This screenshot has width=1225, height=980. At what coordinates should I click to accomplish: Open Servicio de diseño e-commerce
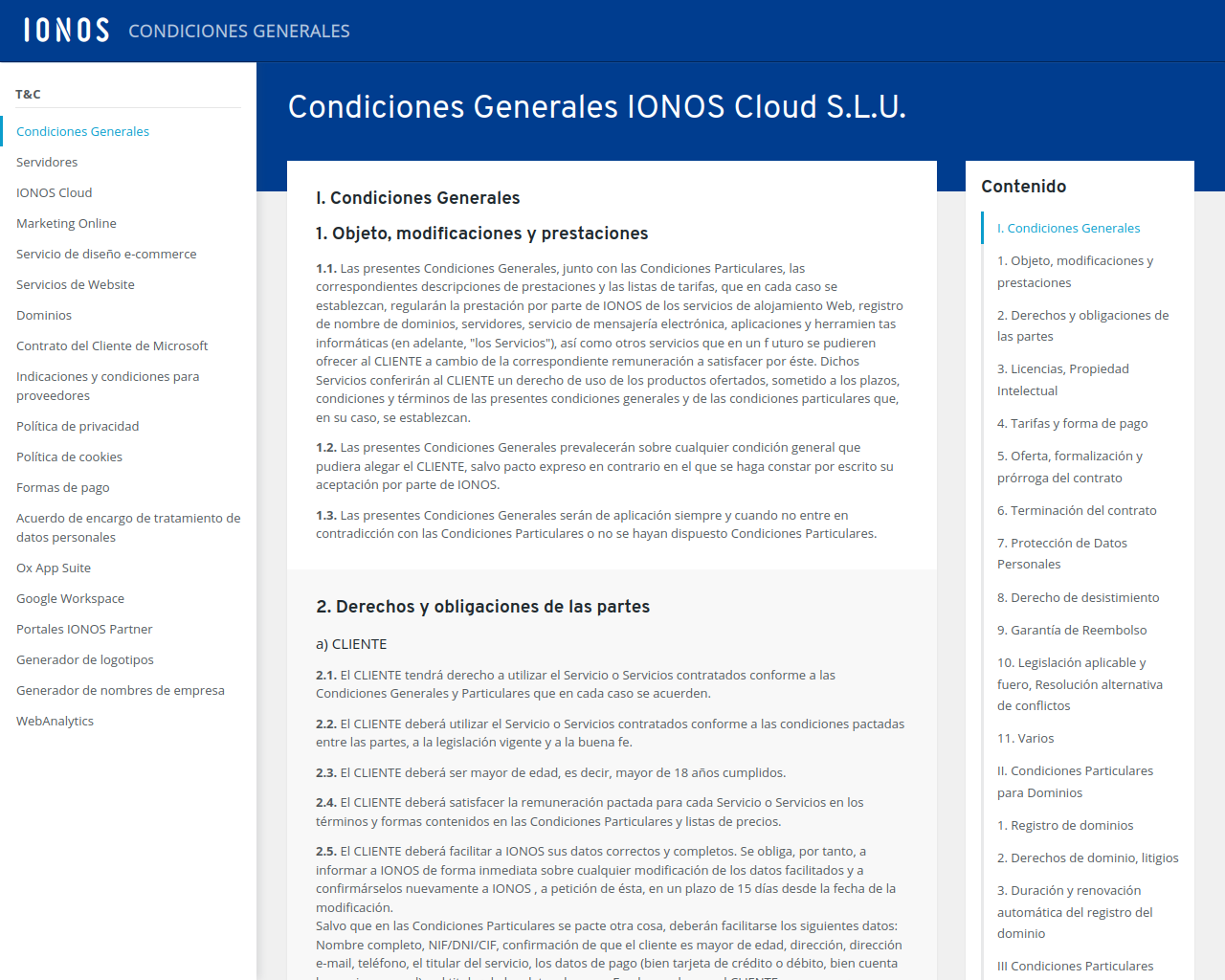tap(106, 254)
